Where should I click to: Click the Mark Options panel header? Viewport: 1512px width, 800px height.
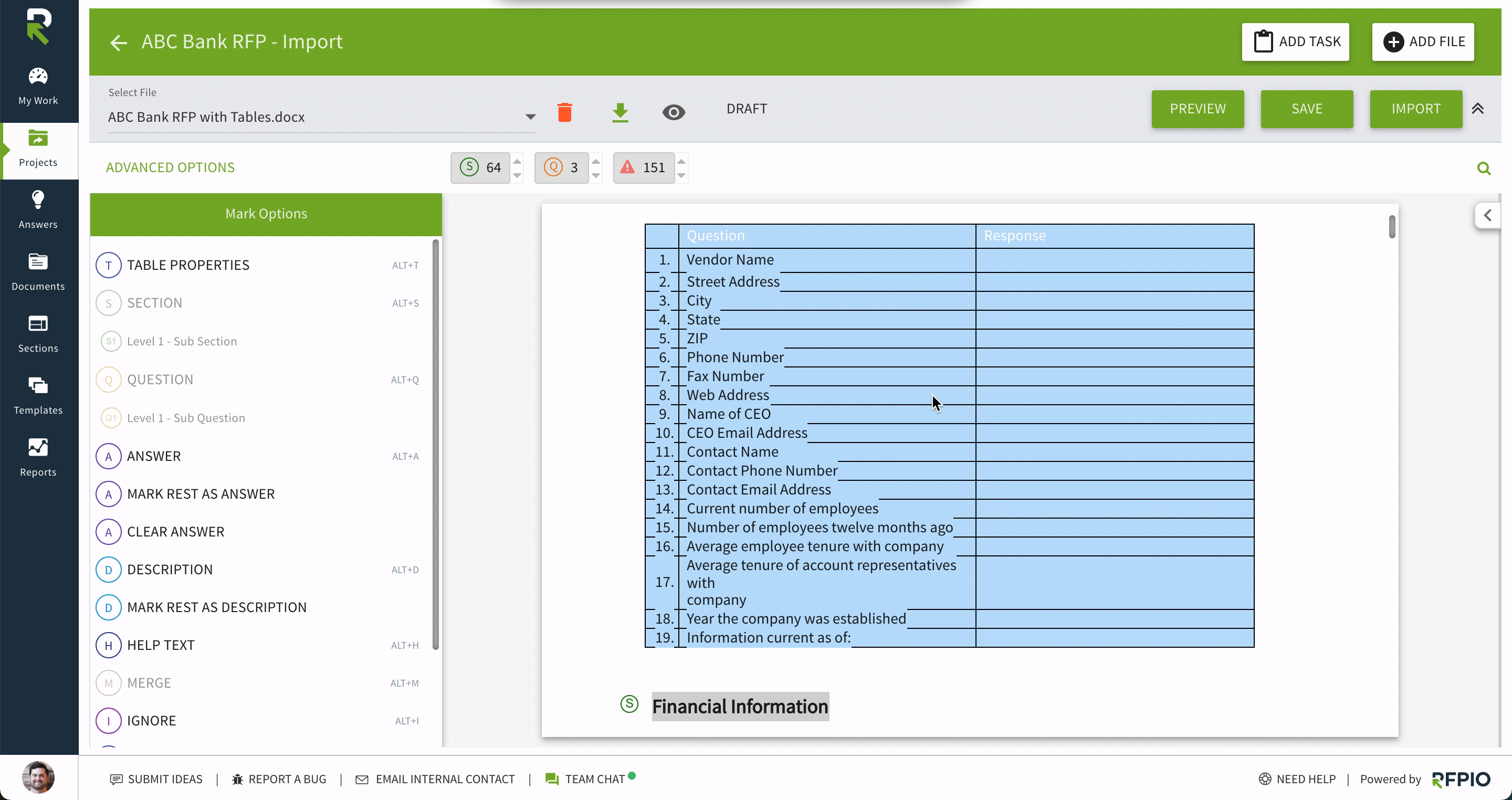pos(266,214)
